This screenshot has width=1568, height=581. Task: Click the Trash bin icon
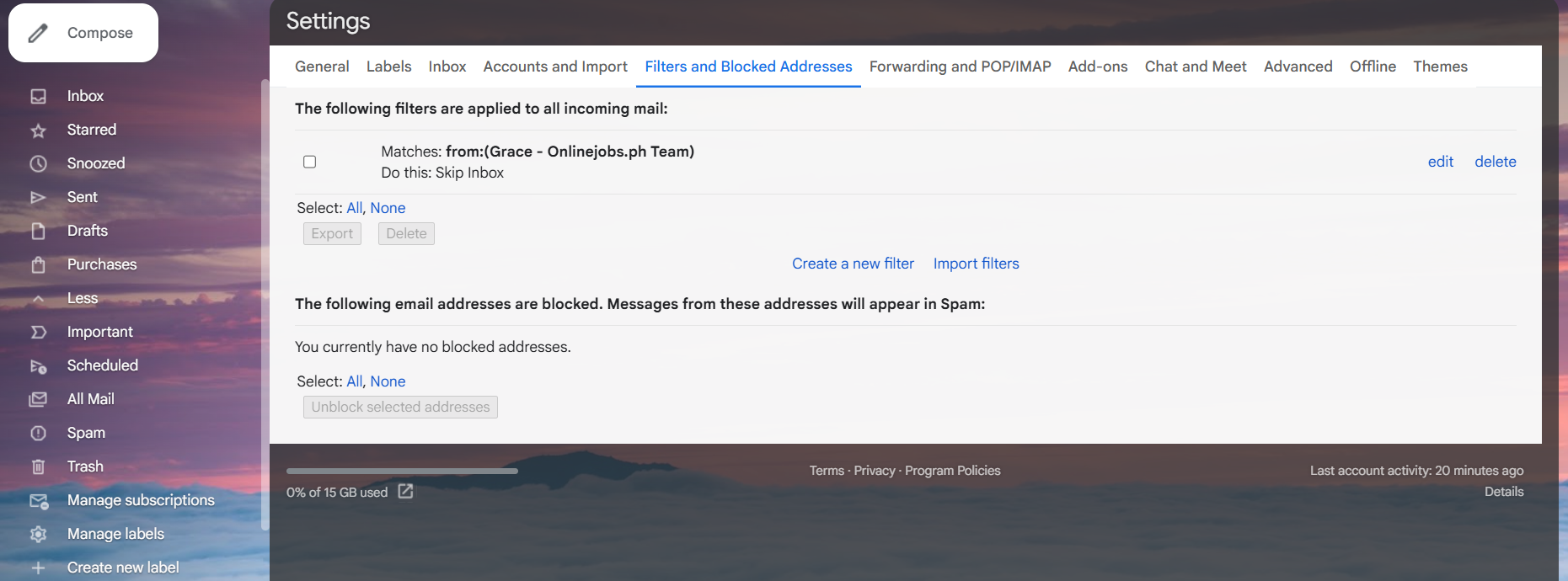tap(38, 466)
